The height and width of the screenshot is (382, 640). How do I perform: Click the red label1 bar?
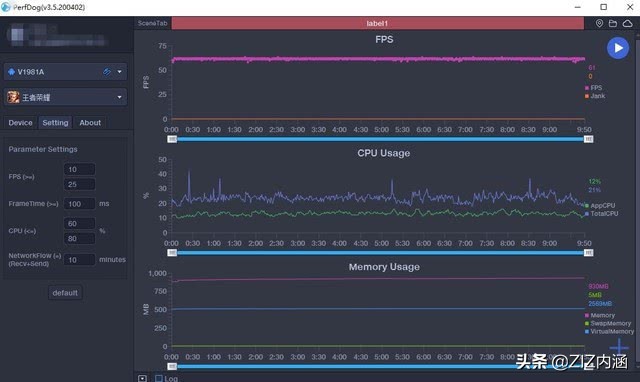378,23
